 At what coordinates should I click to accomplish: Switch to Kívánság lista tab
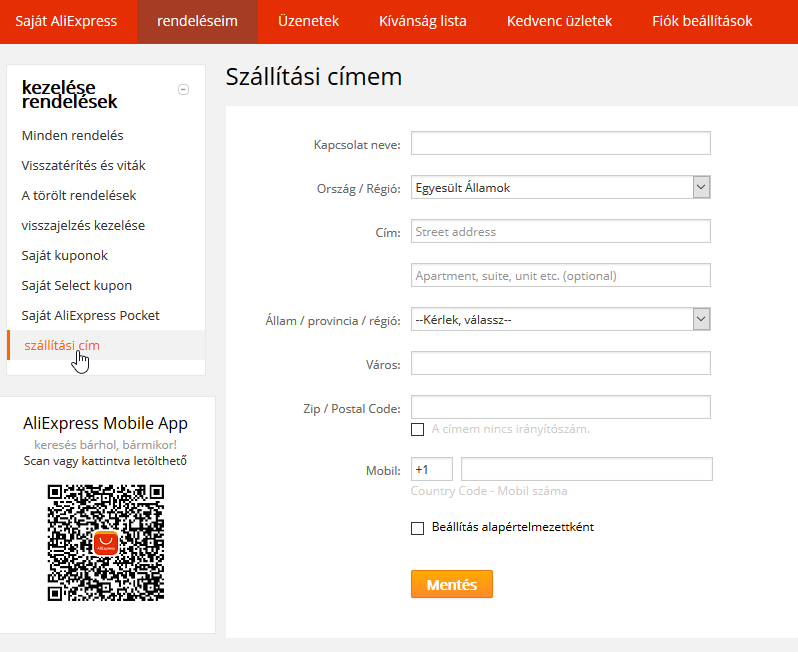click(x=423, y=21)
